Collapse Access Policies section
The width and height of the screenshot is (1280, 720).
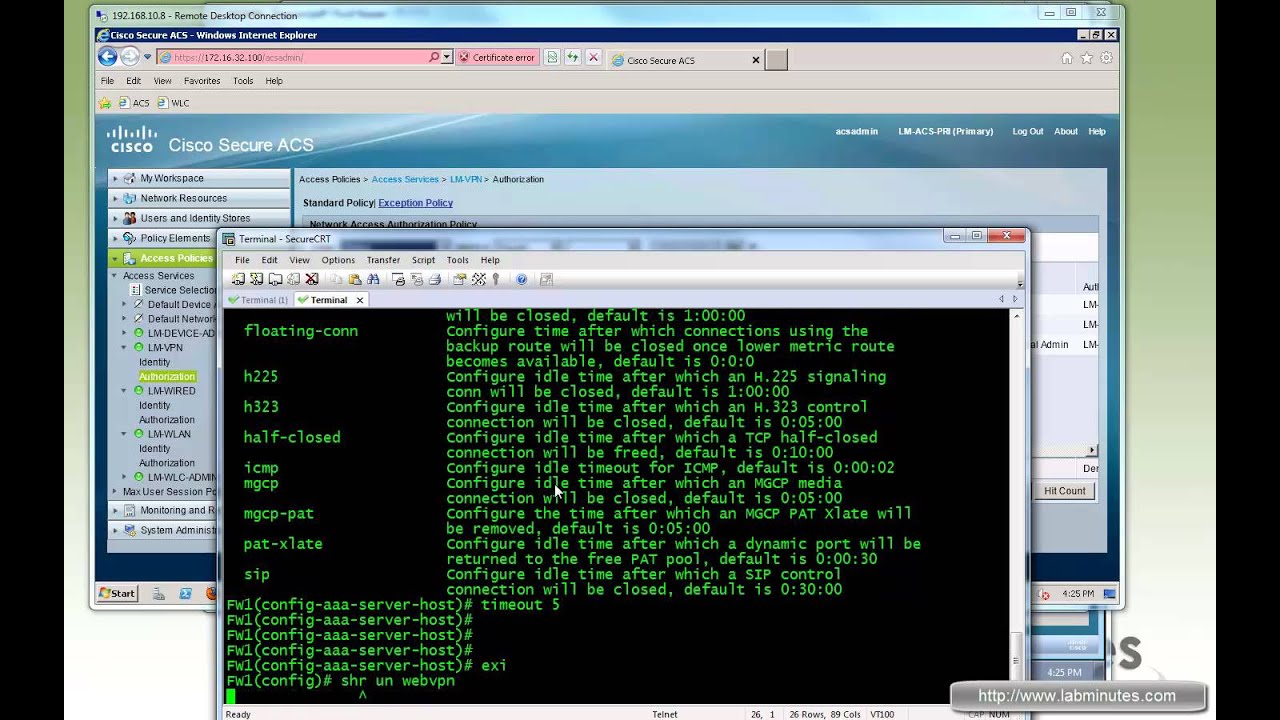point(115,258)
